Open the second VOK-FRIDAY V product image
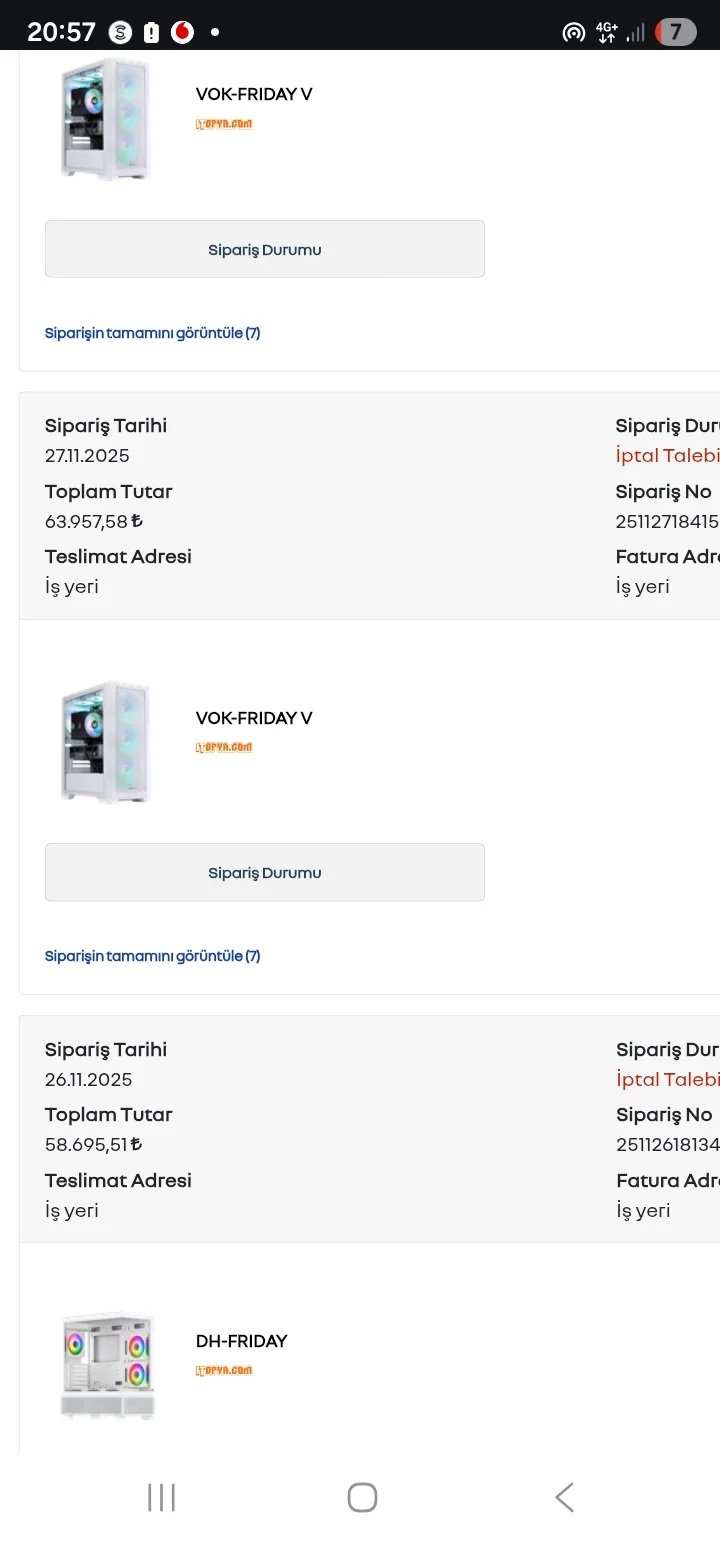The image size is (720, 1544). pos(105,741)
